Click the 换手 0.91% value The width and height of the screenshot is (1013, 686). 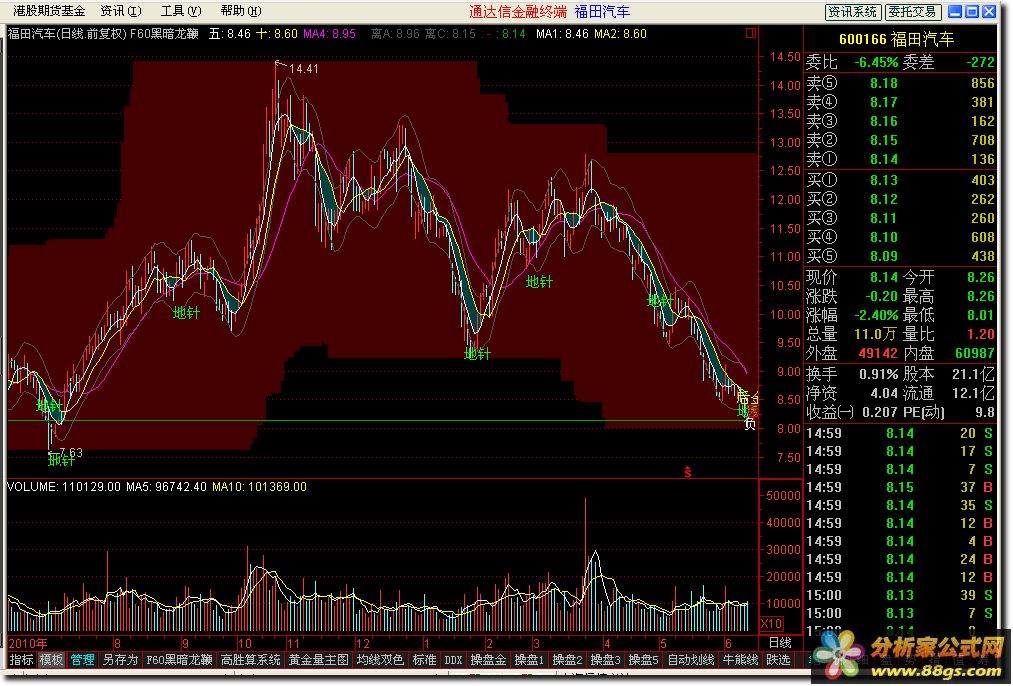pos(879,374)
